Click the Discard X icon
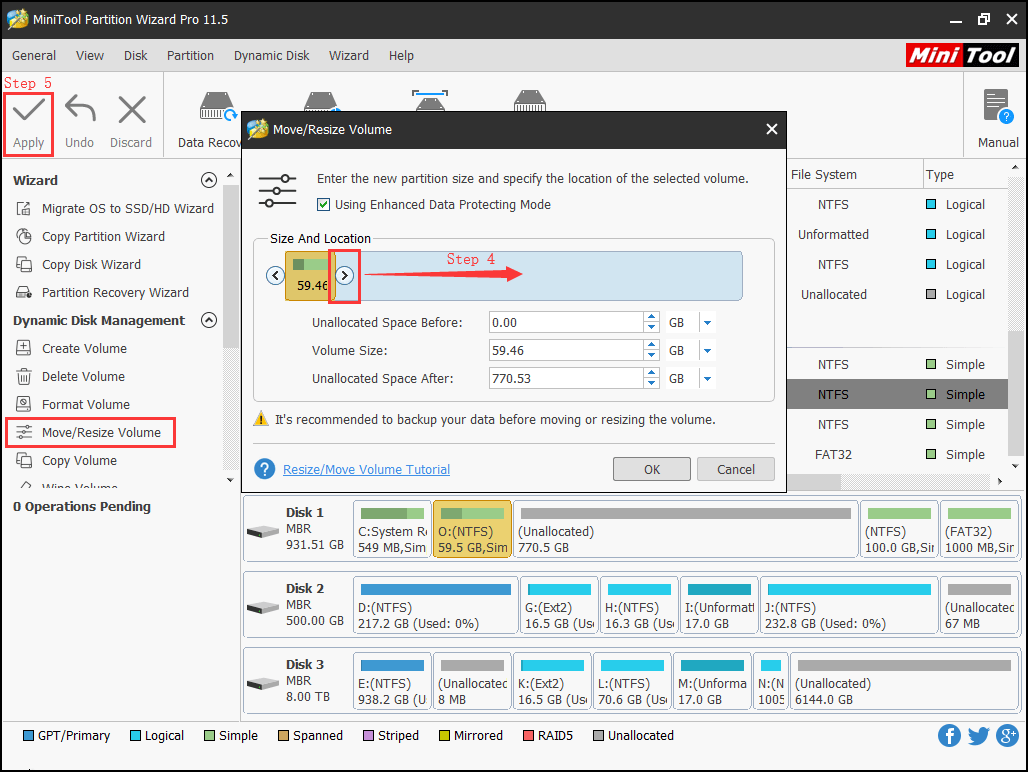This screenshot has height=772, width=1028. (x=132, y=110)
